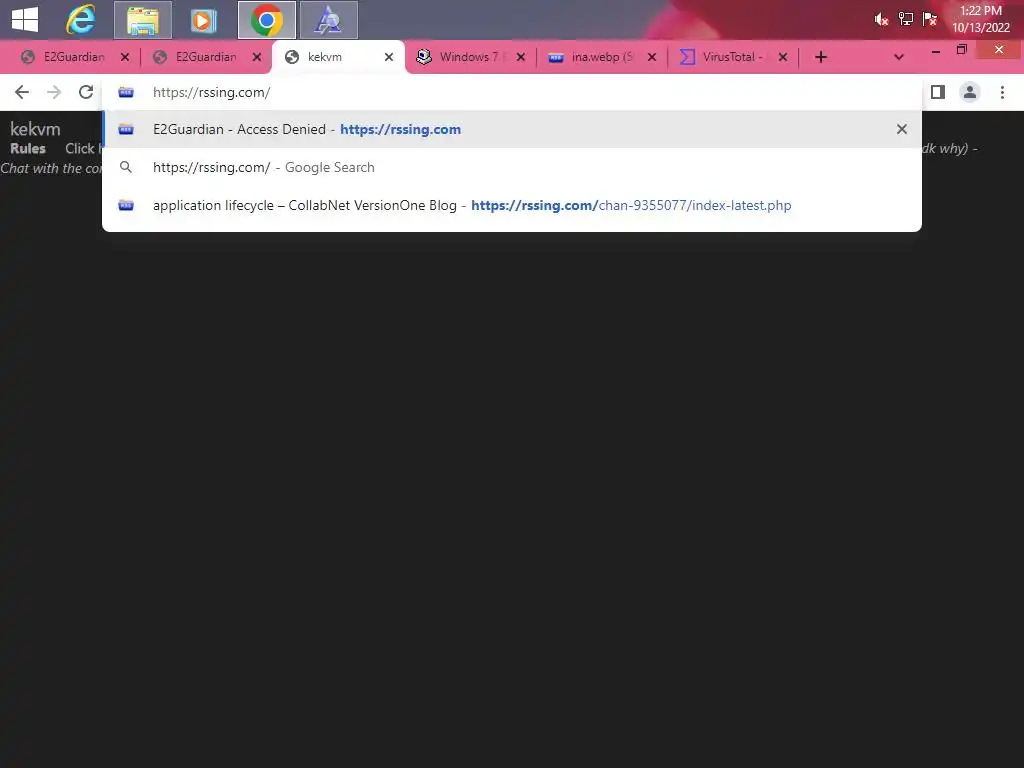Close the VirusTotal tab
1024x768 pixels.
coord(783,57)
